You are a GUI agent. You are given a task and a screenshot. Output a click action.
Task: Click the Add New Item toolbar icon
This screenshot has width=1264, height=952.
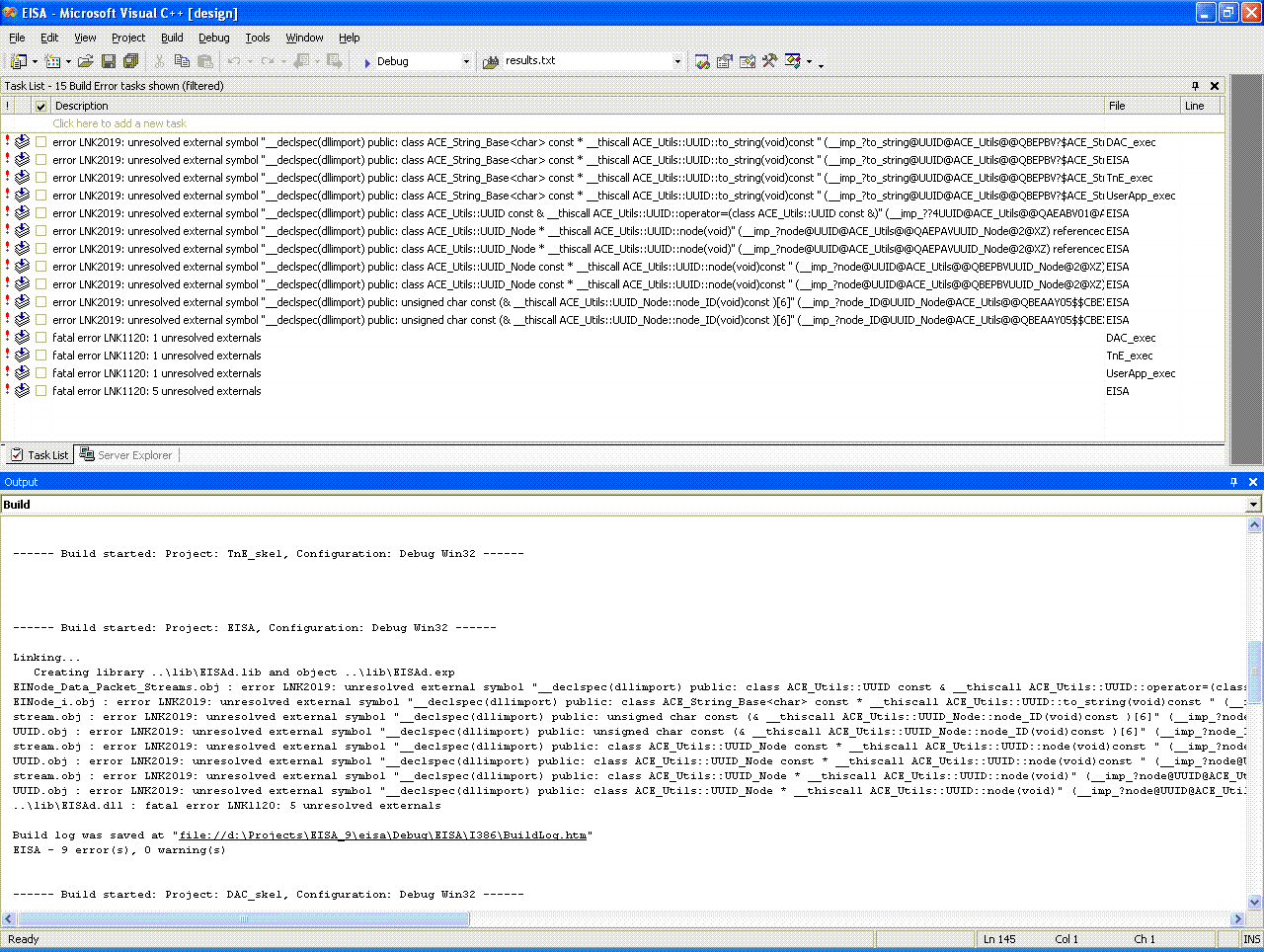[52, 61]
